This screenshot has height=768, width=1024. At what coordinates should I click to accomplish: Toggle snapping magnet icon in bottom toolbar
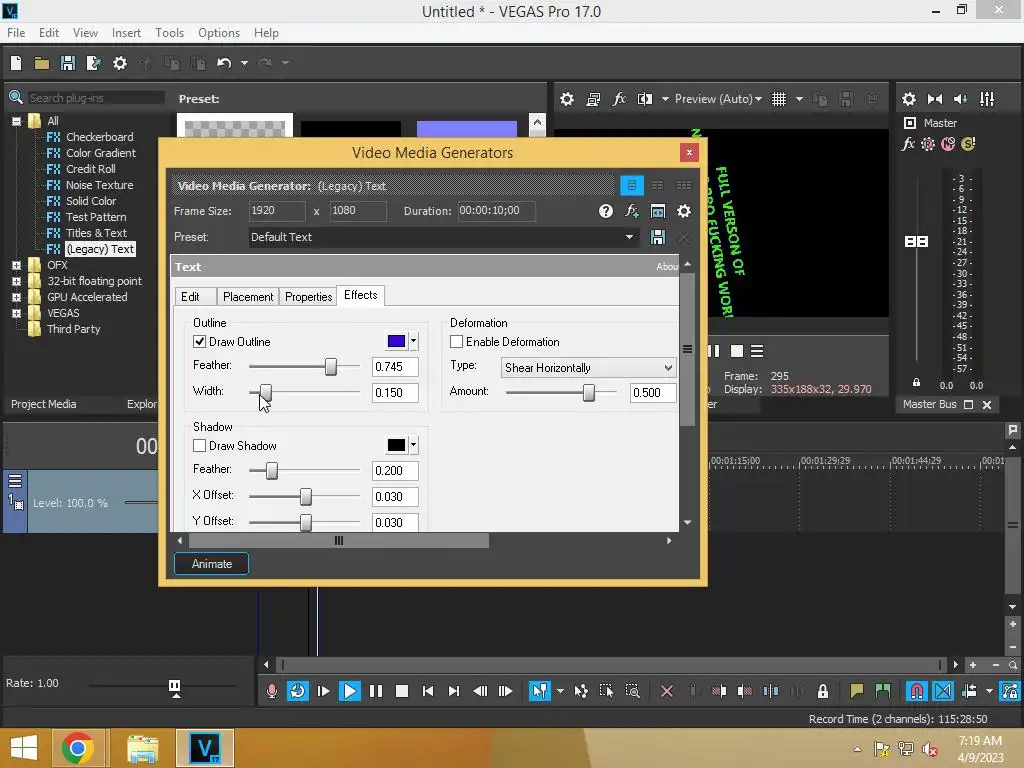917,691
